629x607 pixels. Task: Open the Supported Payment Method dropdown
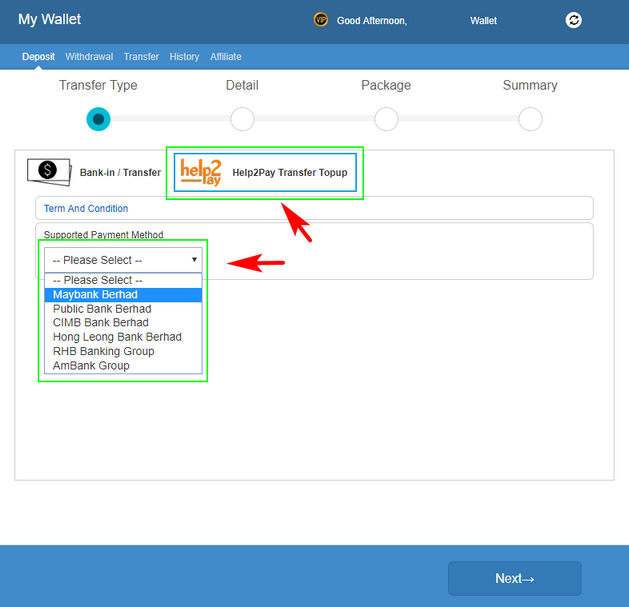123,260
